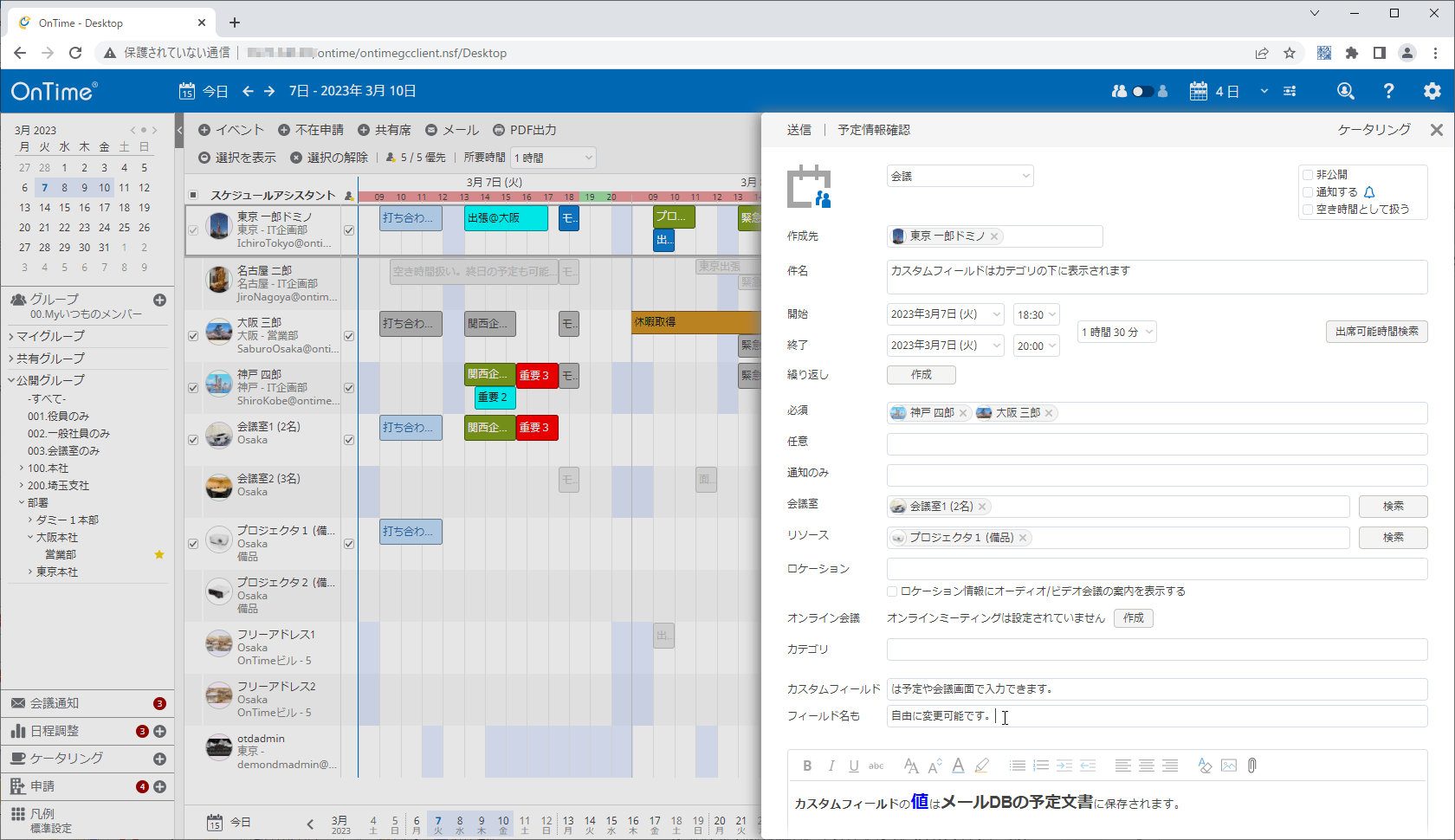This screenshot has width=1455, height=840.
Task: Open the 会議 type dropdown
Action: coord(960,176)
